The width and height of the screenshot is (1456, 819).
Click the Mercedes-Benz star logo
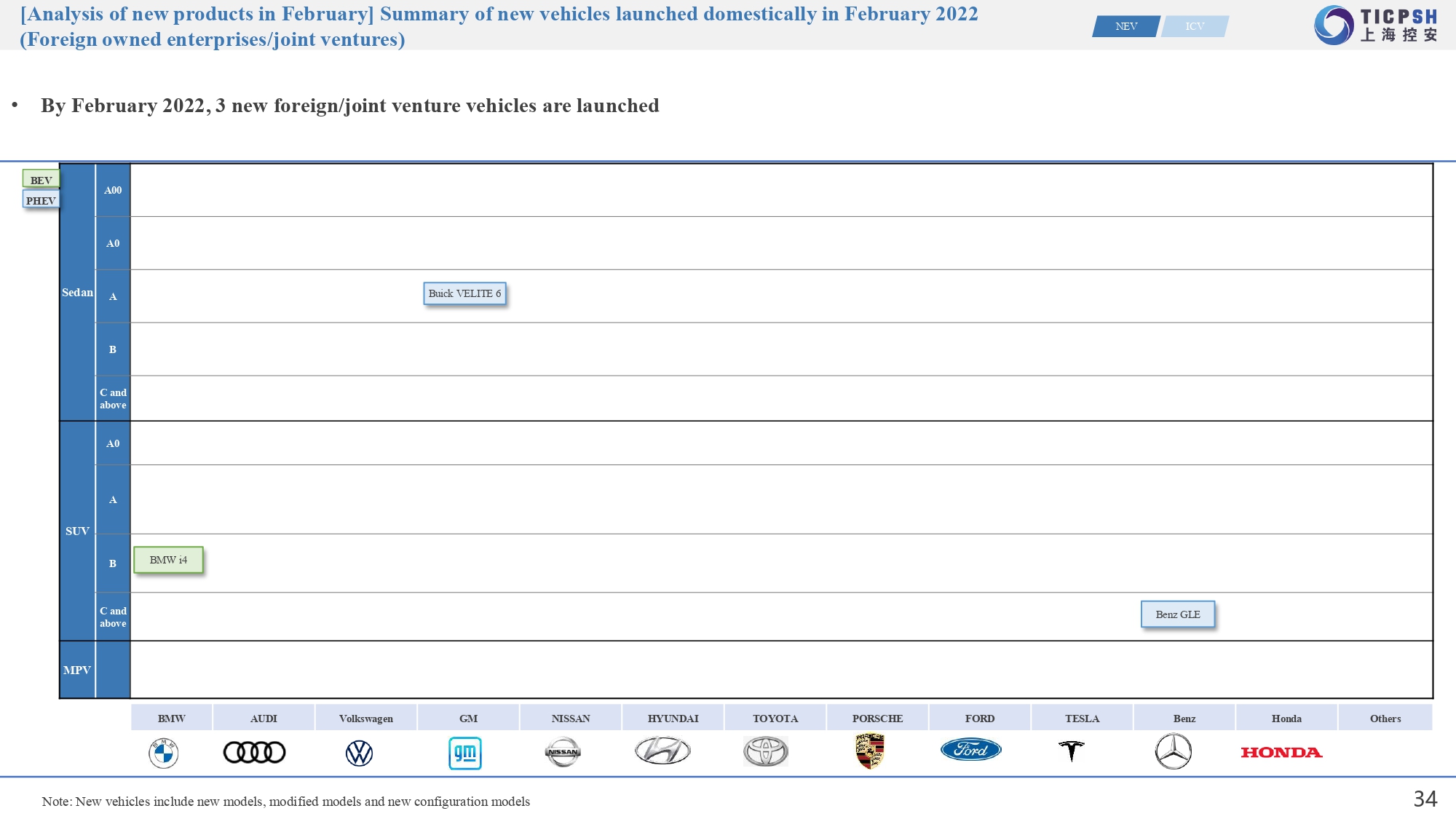tap(1174, 751)
